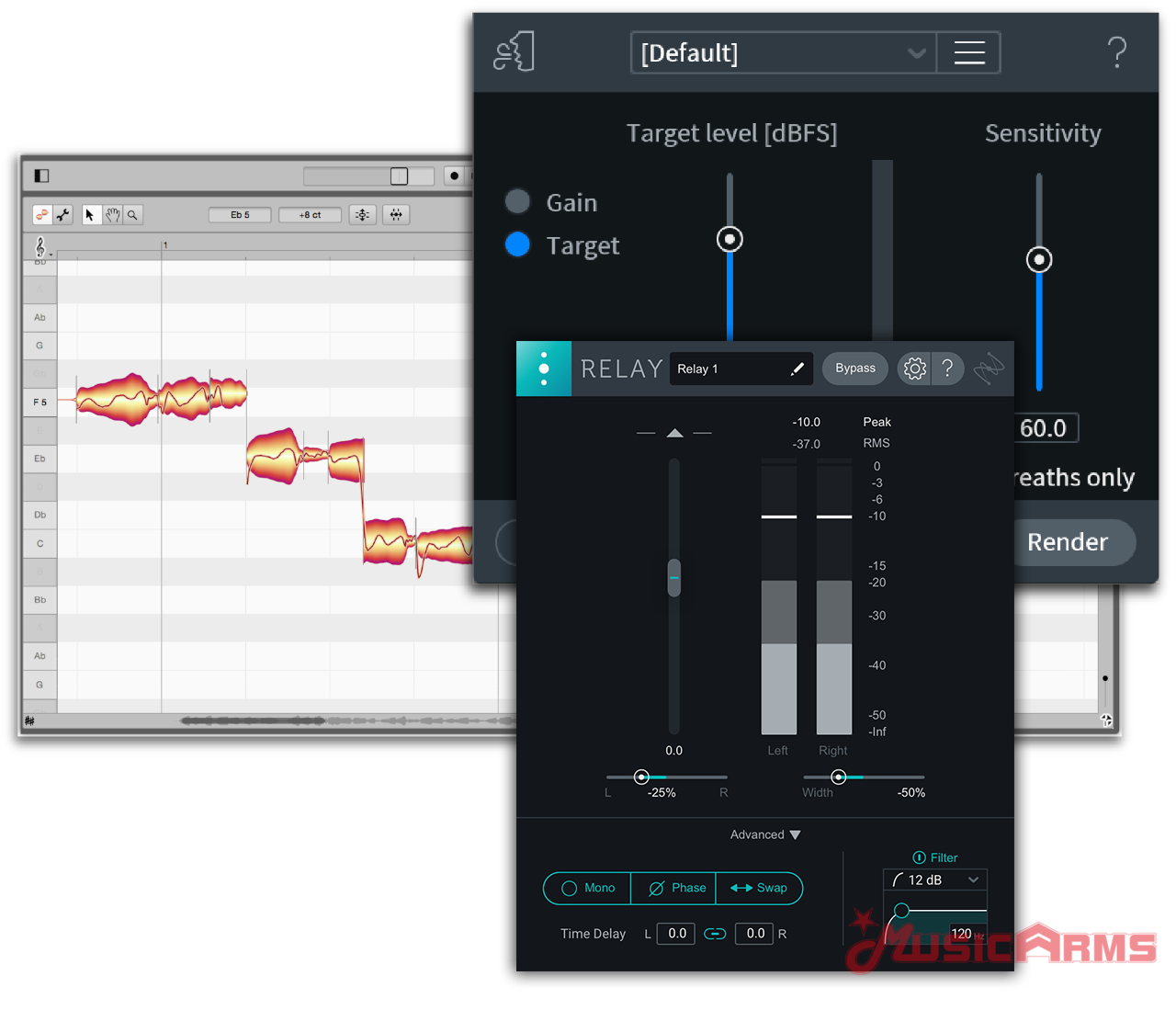Select the Gain radio button
This screenshot has height=1010, width=1176.
[518, 201]
